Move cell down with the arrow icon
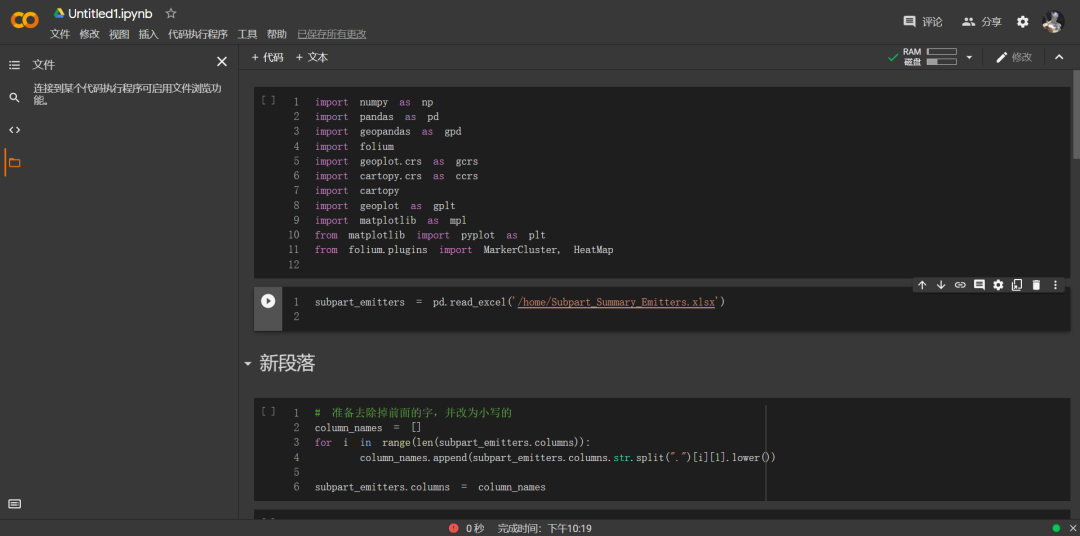This screenshot has height=536, width=1080. [941, 285]
